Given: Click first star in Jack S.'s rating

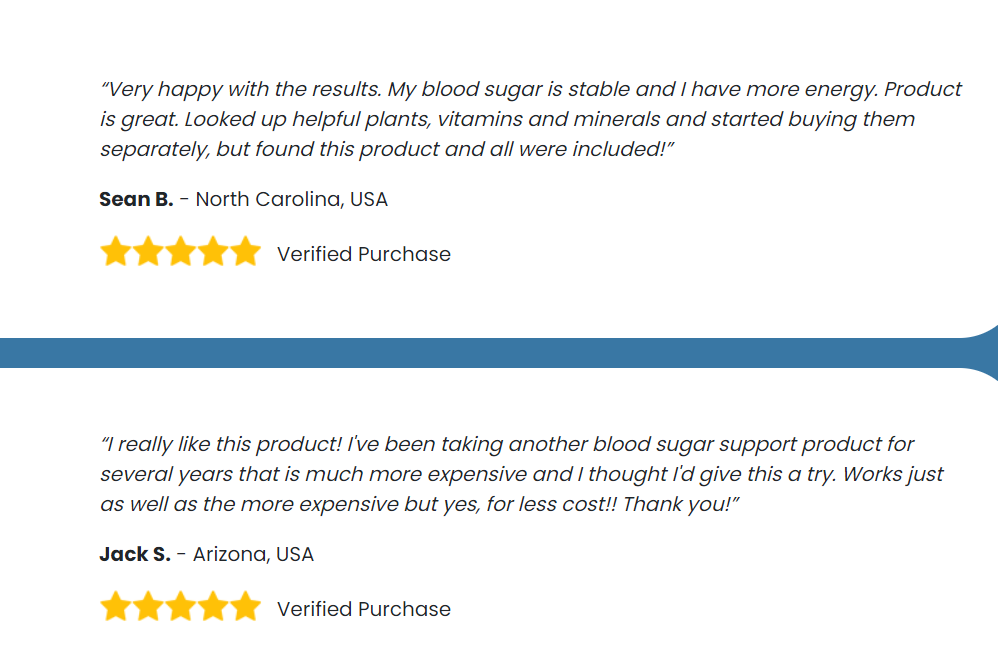Looking at the screenshot, I should 116,606.
